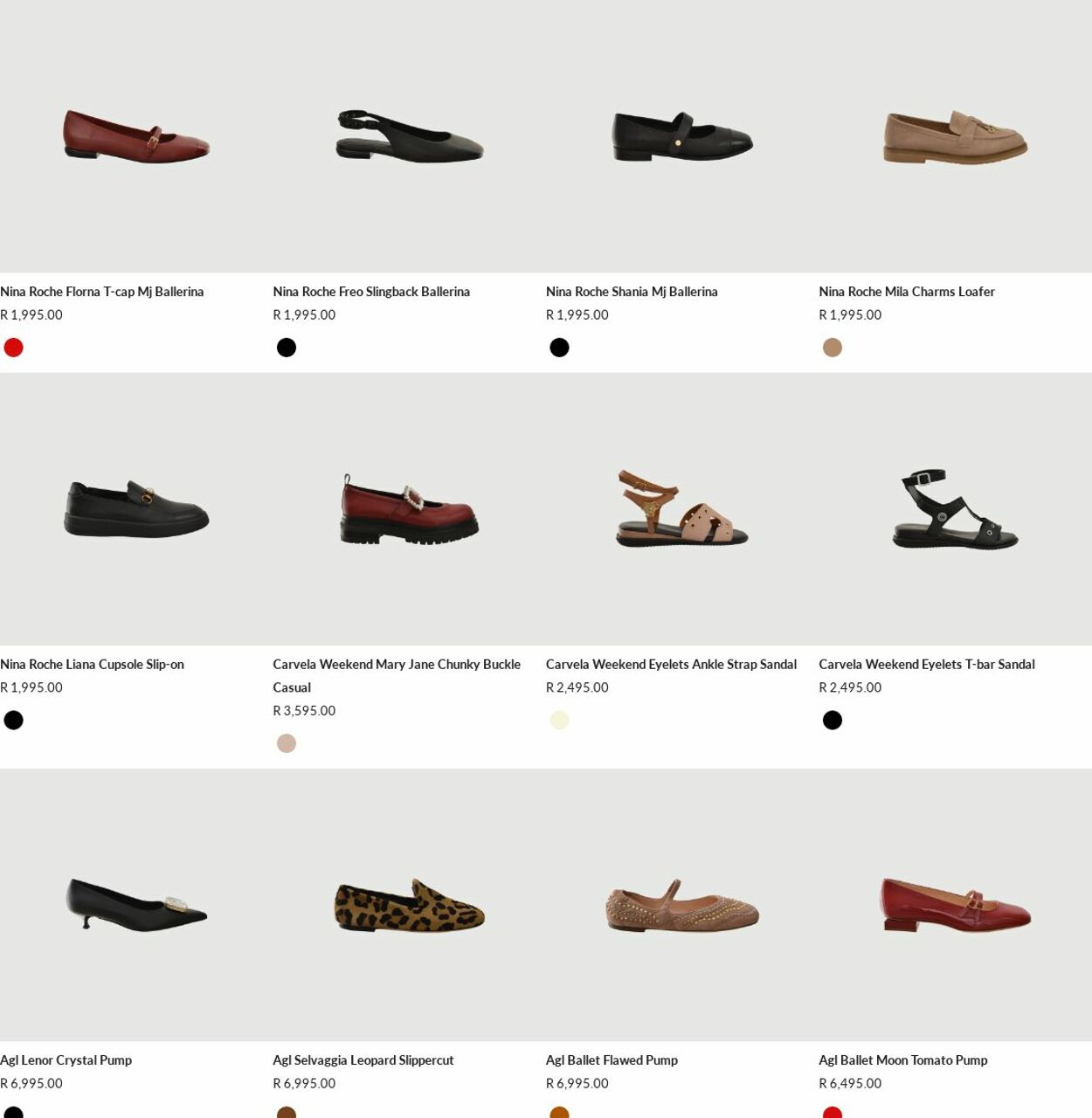
Task: Click Agl Ballet Moon Tomato Pump title
Action: coord(903,1060)
